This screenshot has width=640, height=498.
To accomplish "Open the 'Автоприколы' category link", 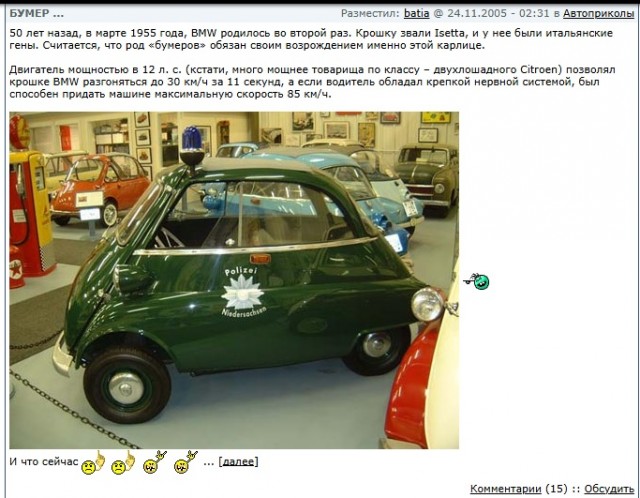I will 598,13.
